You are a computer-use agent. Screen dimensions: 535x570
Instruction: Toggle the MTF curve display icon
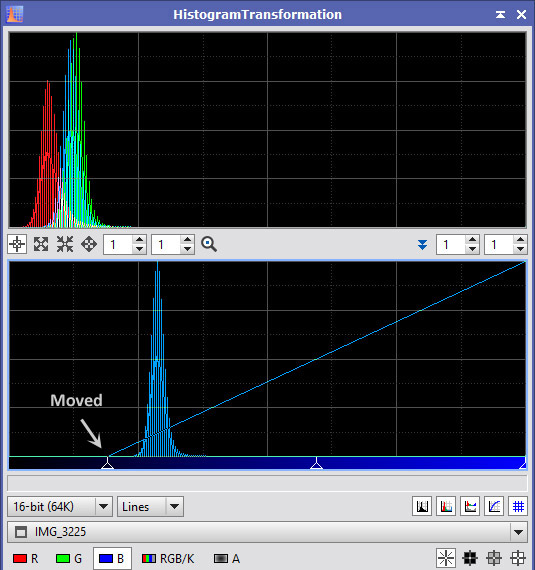point(494,506)
